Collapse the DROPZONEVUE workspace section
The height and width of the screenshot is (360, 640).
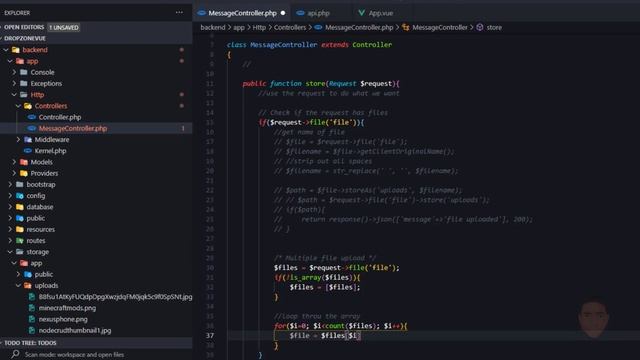tap(24, 38)
